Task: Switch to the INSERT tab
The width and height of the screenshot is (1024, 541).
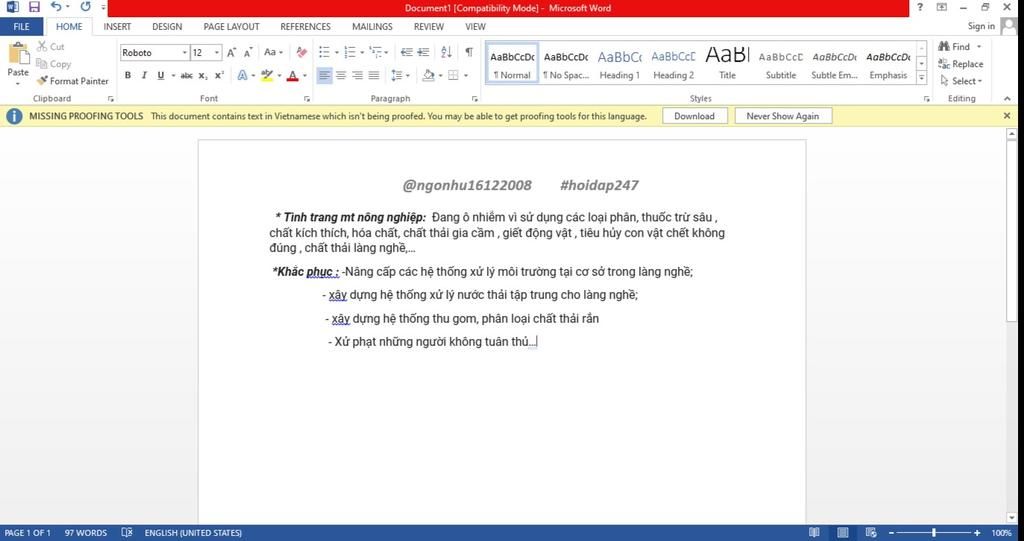Action: pos(117,27)
